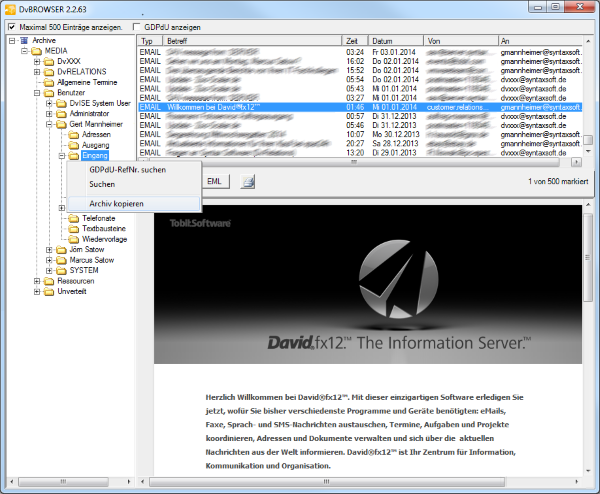
Task: Click the Allgemeine Termine folder icon
Action: (x=49, y=82)
